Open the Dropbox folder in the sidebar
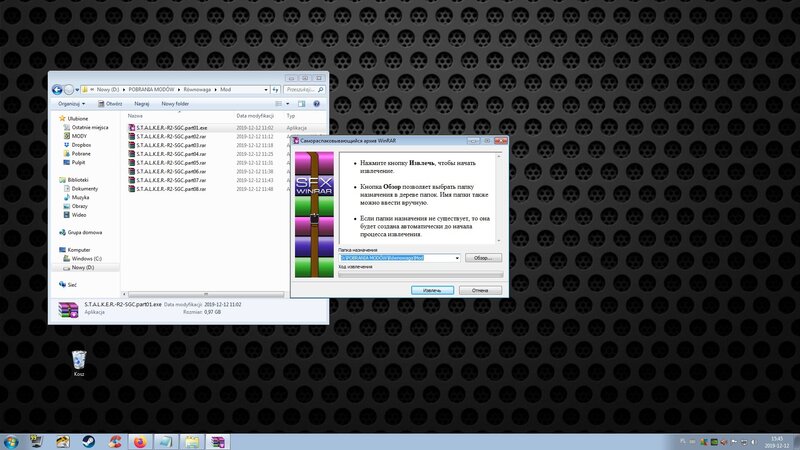 tap(81, 145)
